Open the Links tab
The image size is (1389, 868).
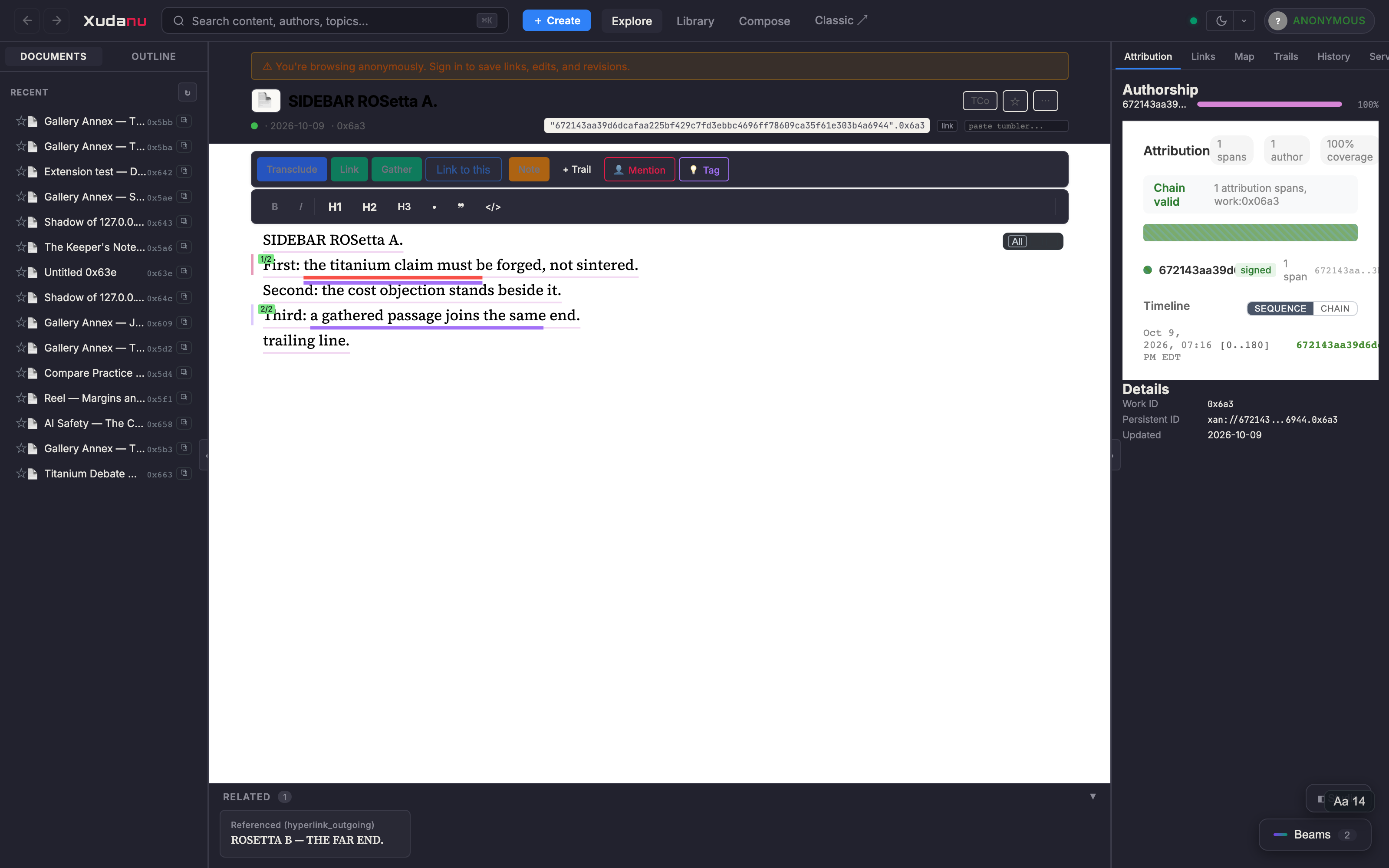click(1202, 56)
